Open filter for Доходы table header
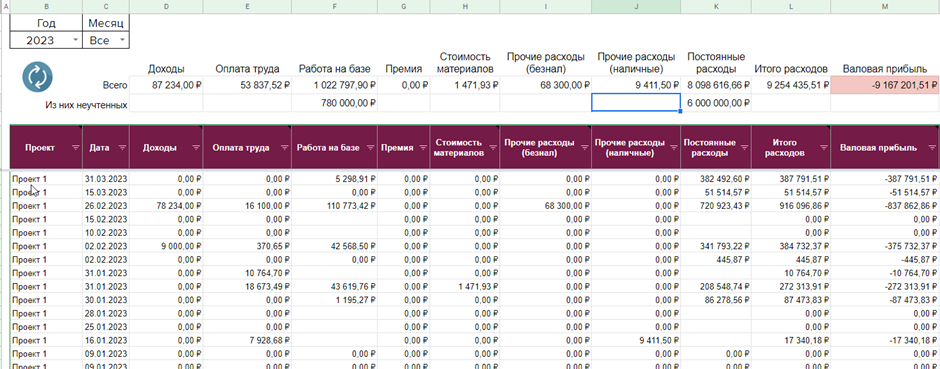 point(196,147)
